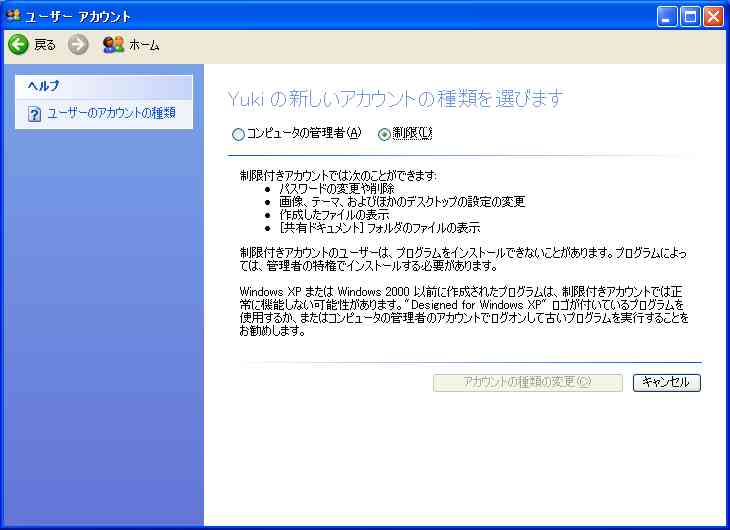This screenshot has height=530, width=730.
Task: Close the ユーザー アカウント window
Action: pos(713,17)
